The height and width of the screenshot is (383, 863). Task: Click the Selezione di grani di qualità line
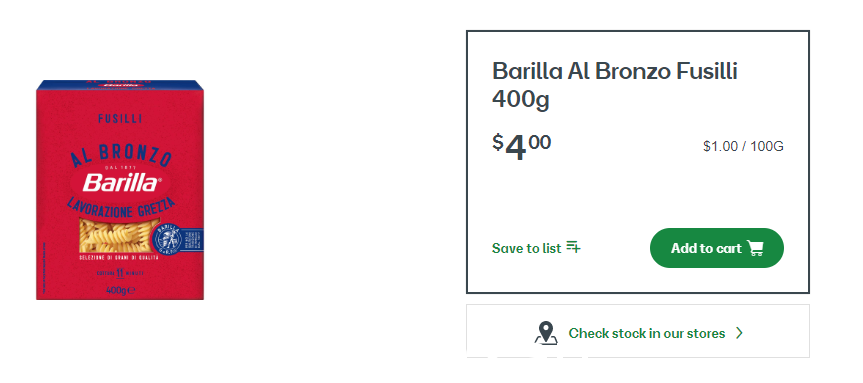tap(119, 258)
